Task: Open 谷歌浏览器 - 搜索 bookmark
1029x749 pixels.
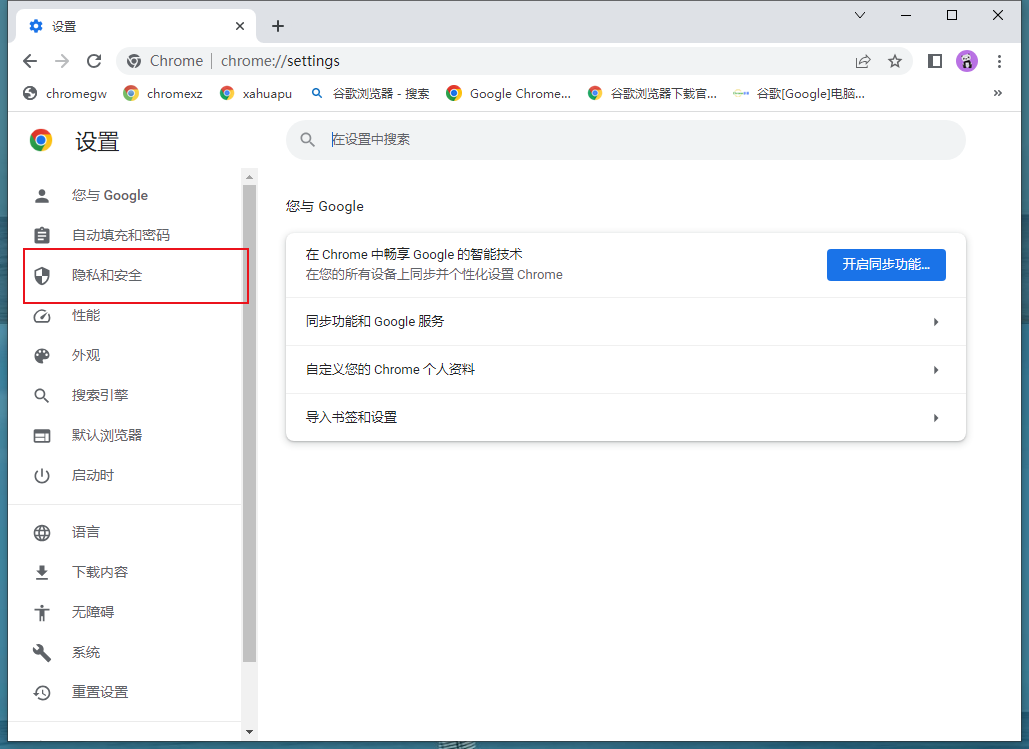Action: (370, 93)
